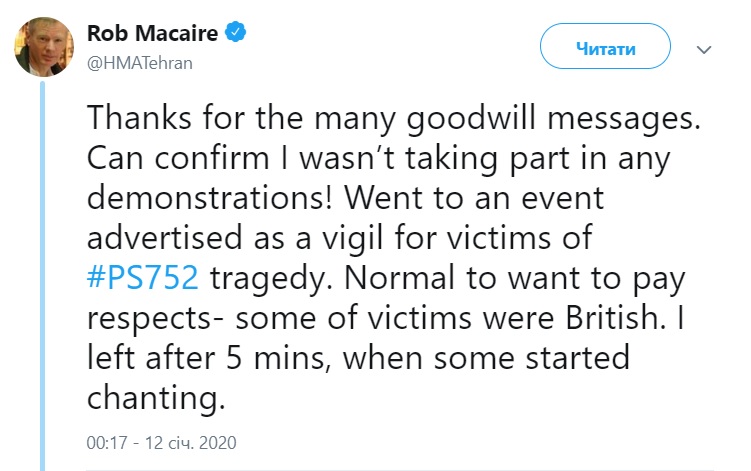Click the word "chanting." ending the tweet
This screenshot has width=751, height=471.
[x=153, y=399]
